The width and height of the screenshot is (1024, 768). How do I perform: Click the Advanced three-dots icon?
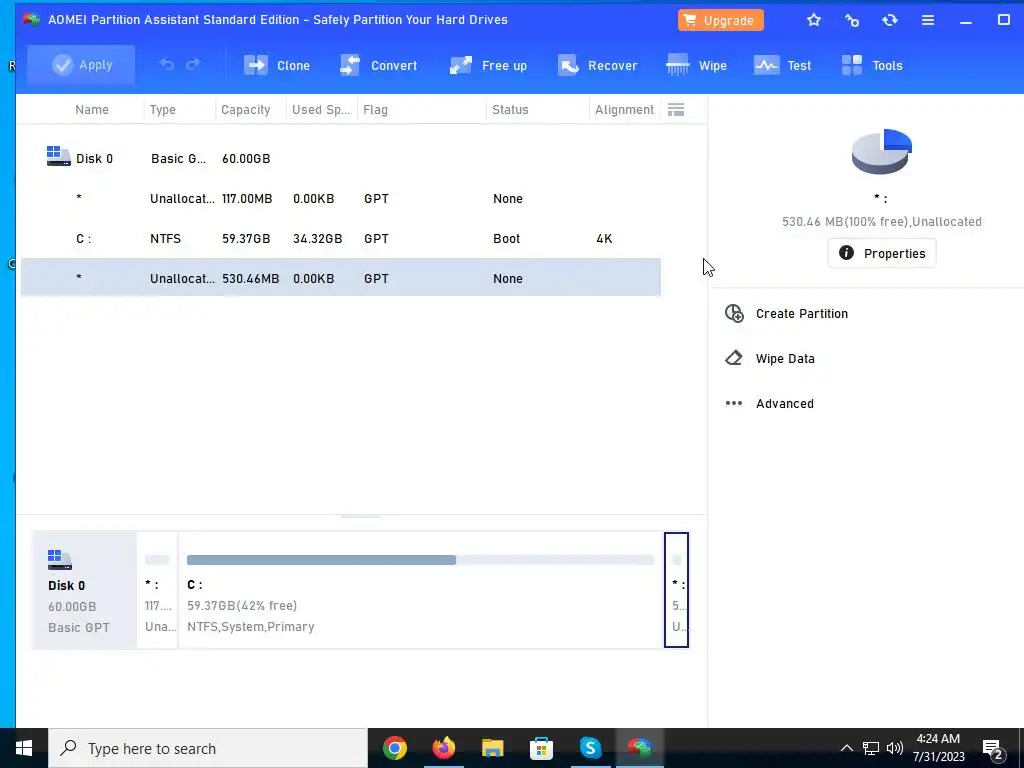[x=734, y=404]
